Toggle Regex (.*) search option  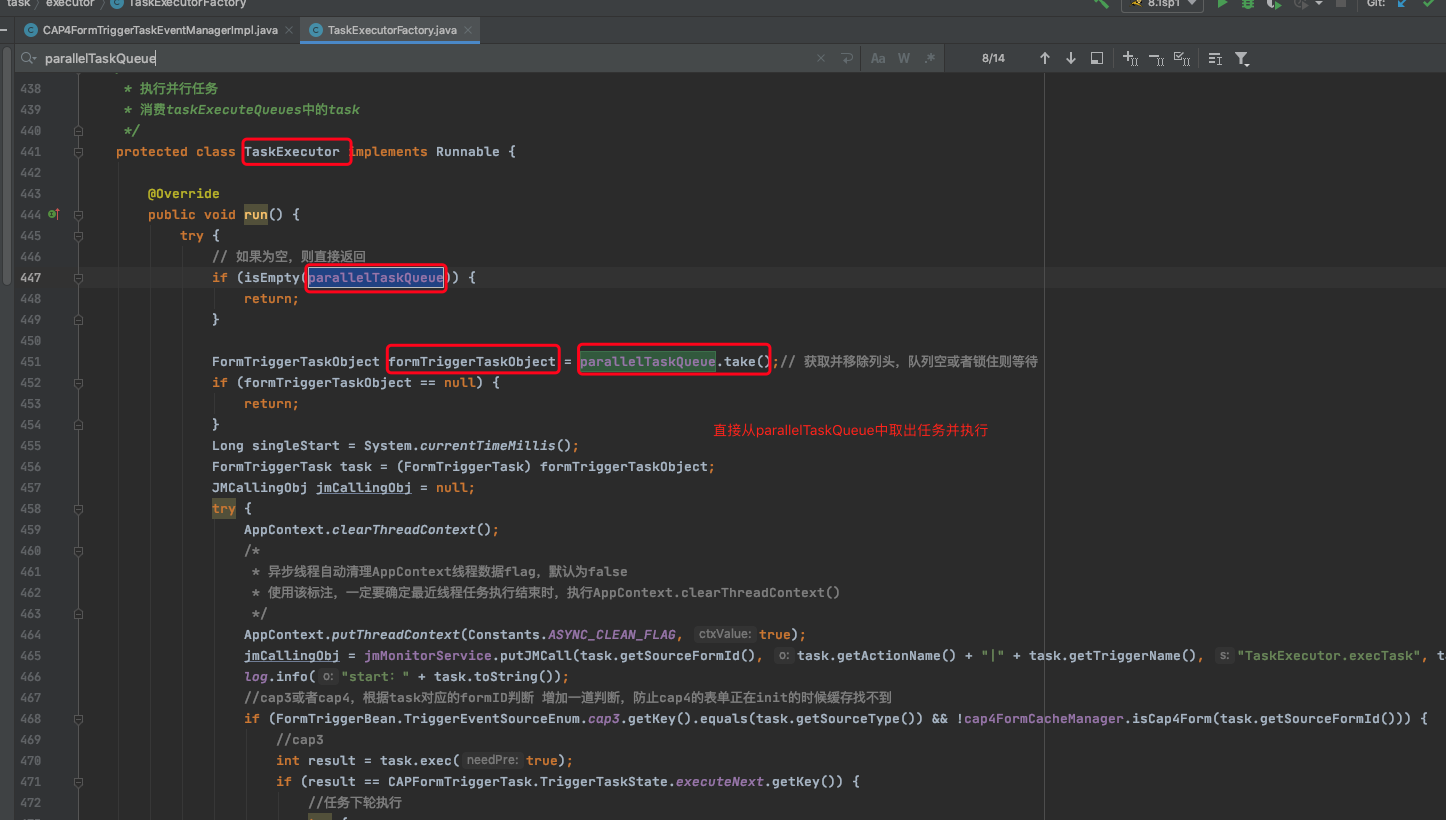(930, 59)
